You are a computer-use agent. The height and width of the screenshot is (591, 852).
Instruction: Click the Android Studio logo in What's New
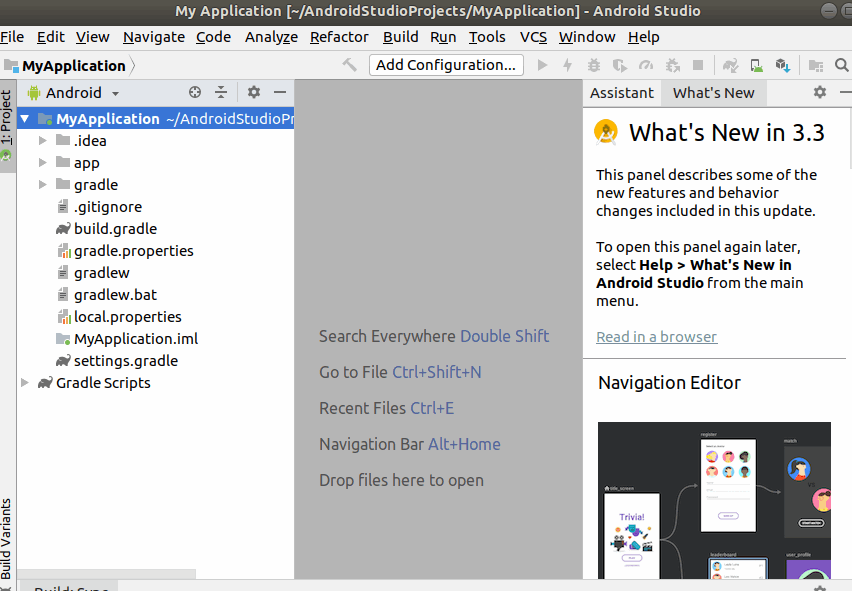point(606,132)
